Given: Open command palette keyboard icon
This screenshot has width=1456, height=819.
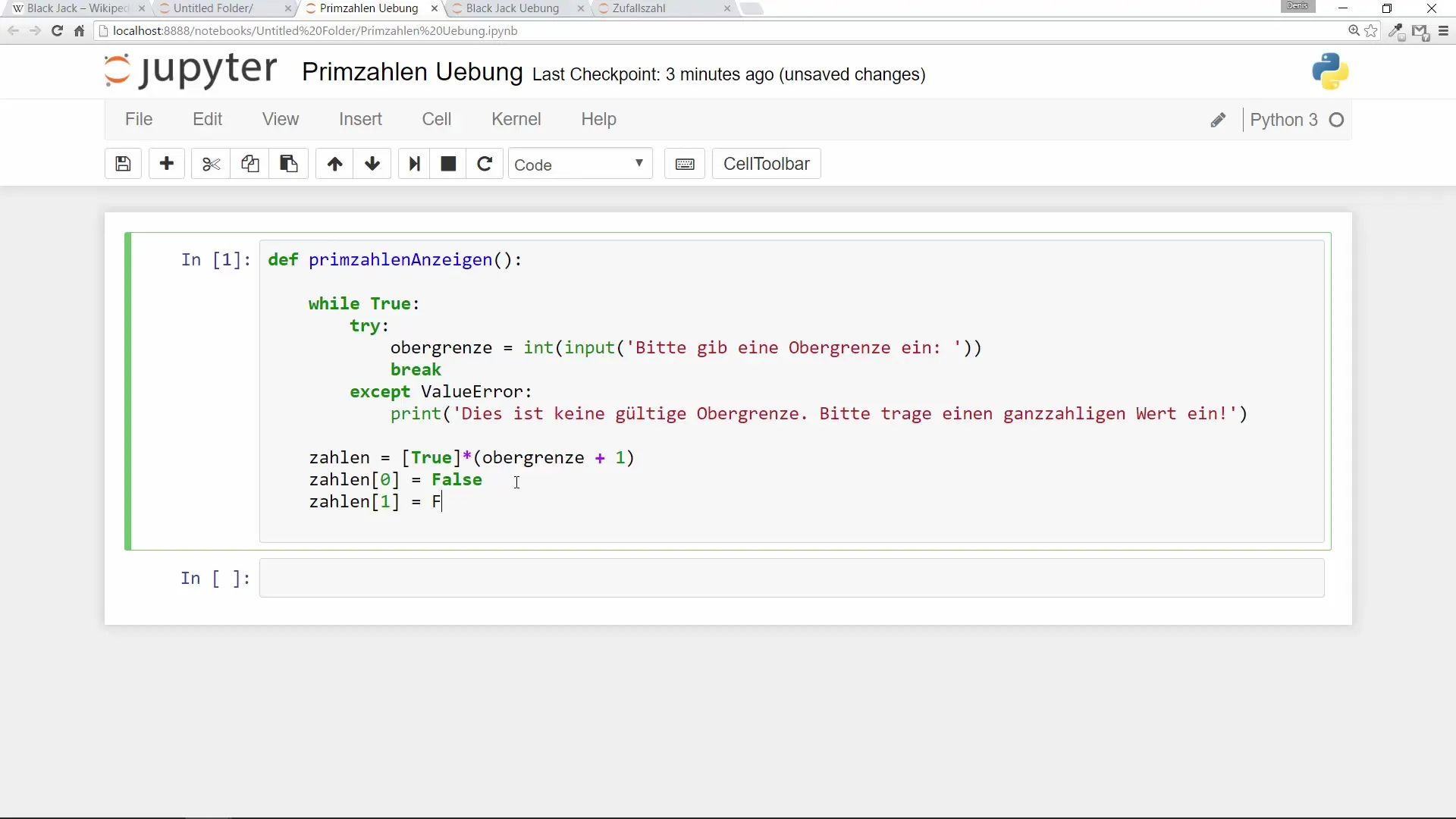Looking at the screenshot, I should pyautogui.click(x=685, y=164).
